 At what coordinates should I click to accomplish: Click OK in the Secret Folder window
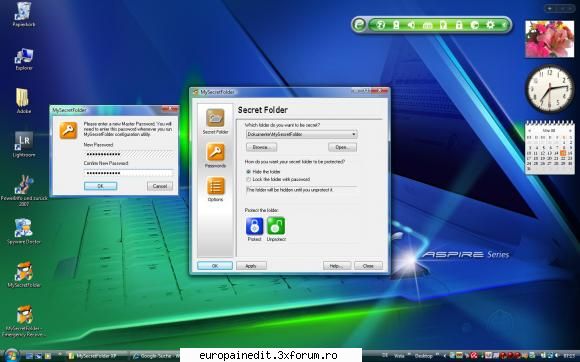pos(215,265)
